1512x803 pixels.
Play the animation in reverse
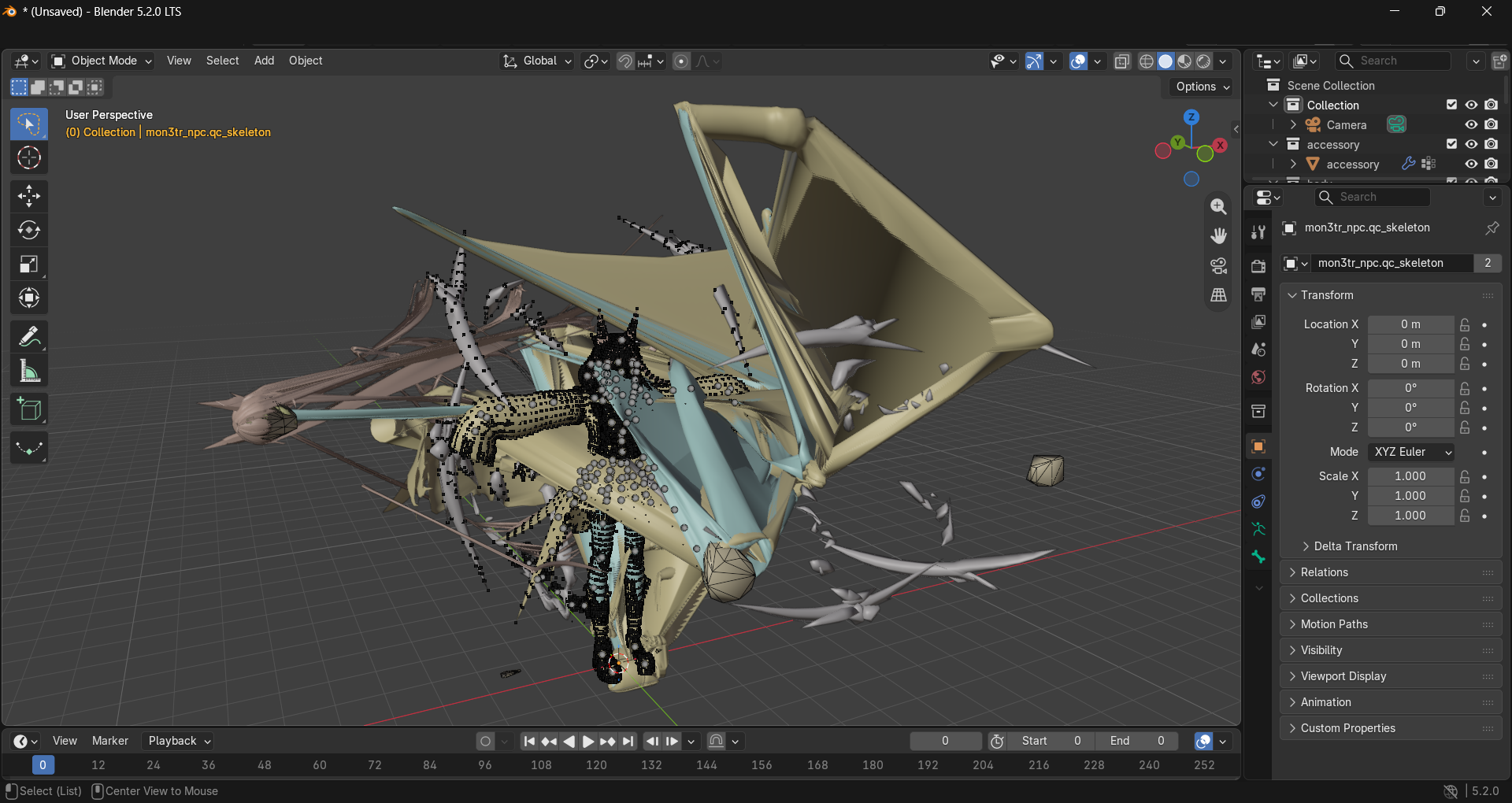tap(569, 741)
